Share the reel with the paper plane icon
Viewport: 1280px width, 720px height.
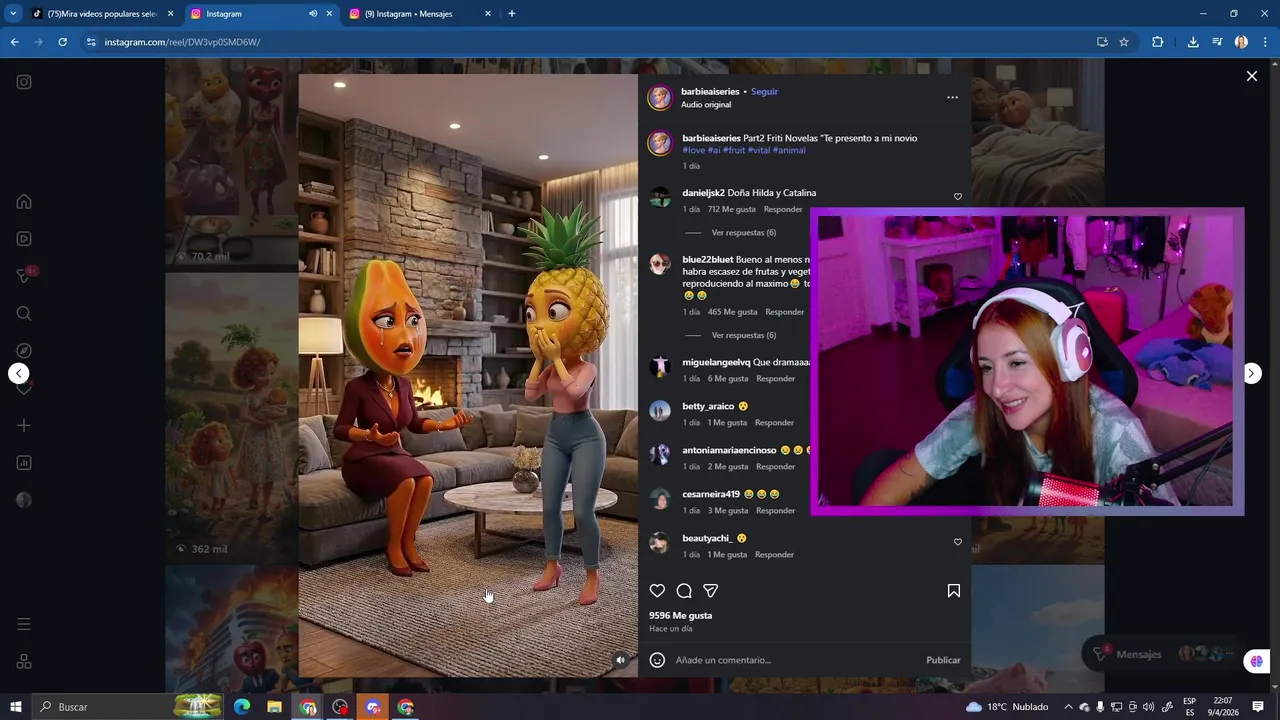(x=711, y=591)
